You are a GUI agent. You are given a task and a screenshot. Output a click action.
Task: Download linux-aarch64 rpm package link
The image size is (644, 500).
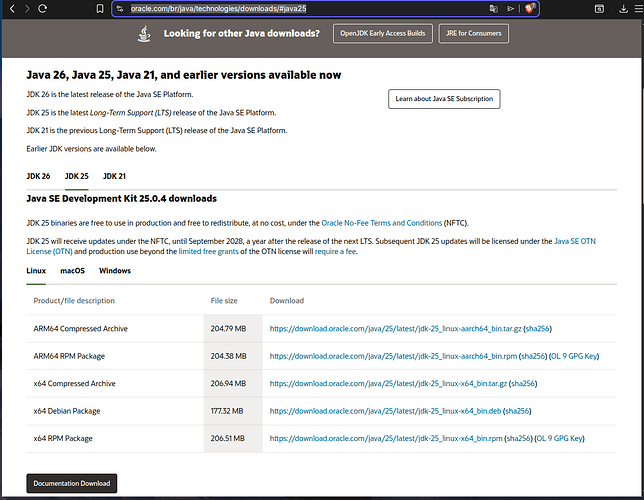point(393,356)
